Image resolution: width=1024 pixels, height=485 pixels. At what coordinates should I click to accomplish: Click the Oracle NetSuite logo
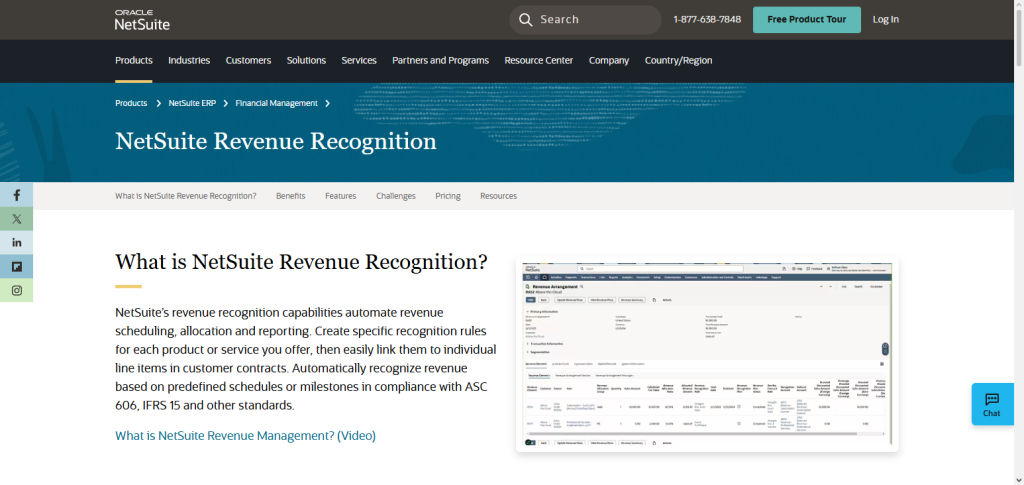coord(142,20)
